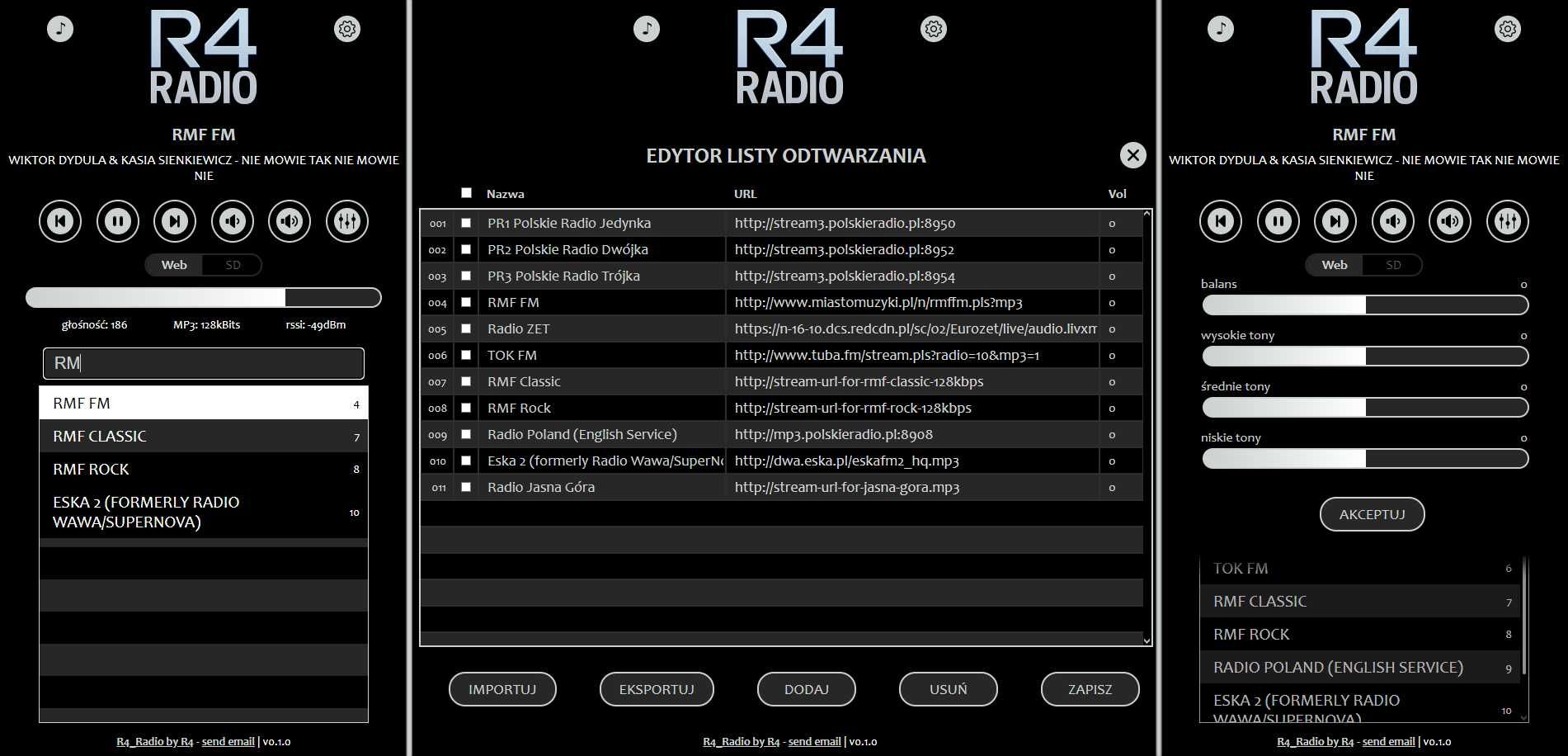The height and width of the screenshot is (756, 1568).
Task: Check RMF Classic row checkbox in editor
Action: (466, 381)
